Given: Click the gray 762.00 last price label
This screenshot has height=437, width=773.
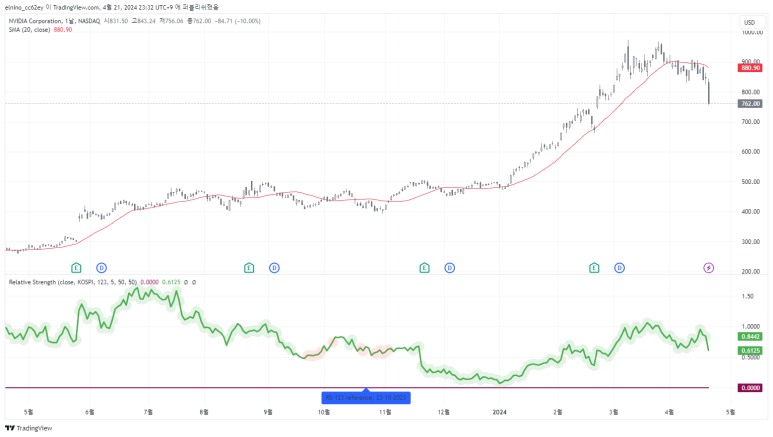Looking at the screenshot, I should [750, 103].
